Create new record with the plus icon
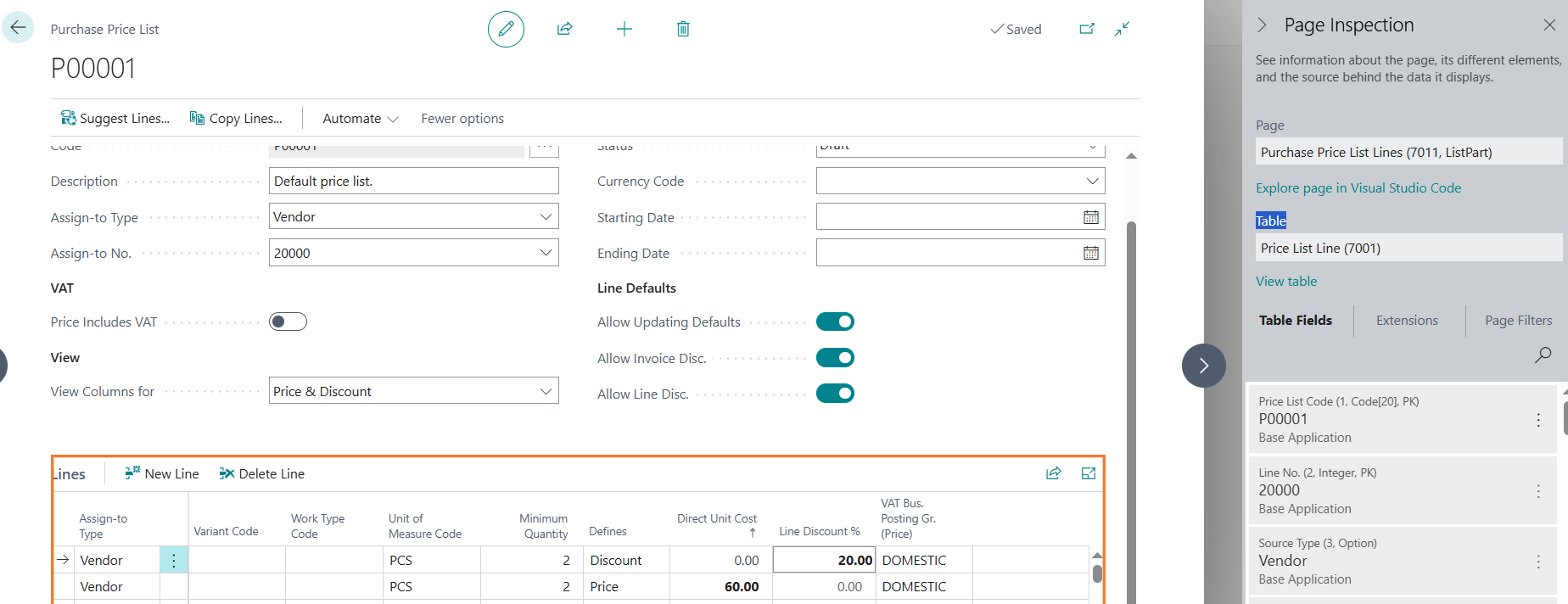The height and width of the screenshot is (604, 1568). [x=624, y=29]
